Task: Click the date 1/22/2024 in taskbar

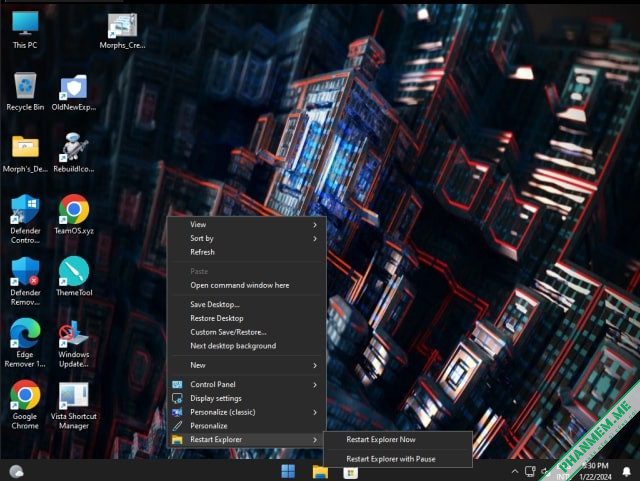Action: [595, 477]
